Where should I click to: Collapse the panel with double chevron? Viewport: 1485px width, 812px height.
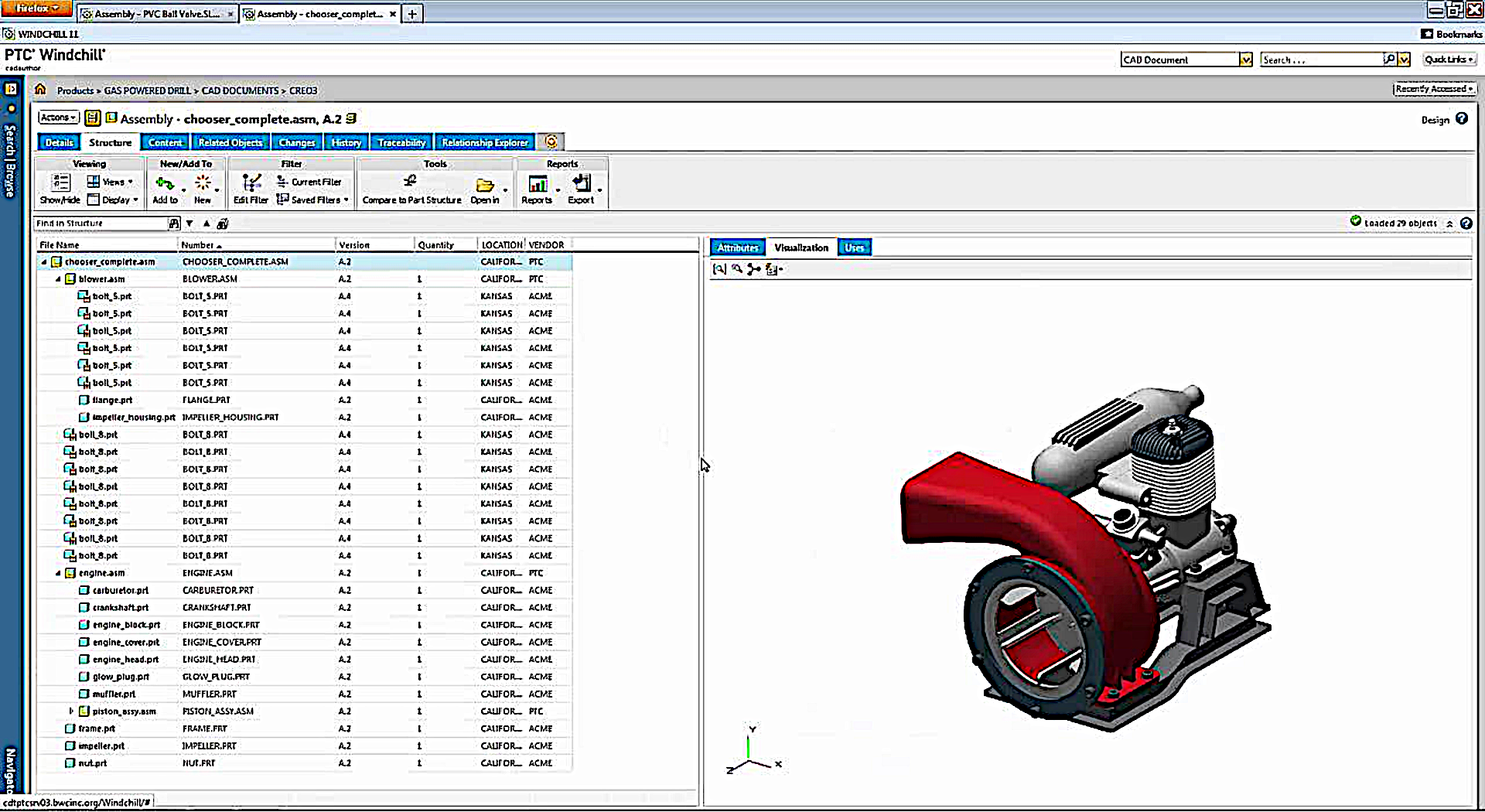pyautogui.click(x=1449, y=223)
